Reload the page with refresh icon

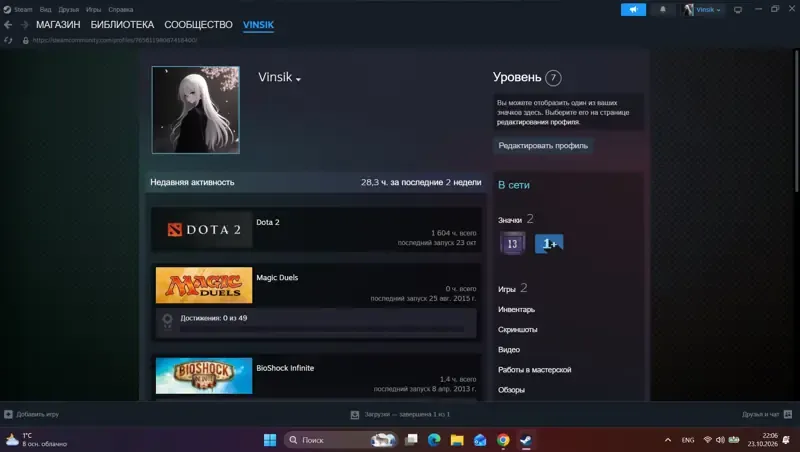[8, 40]
